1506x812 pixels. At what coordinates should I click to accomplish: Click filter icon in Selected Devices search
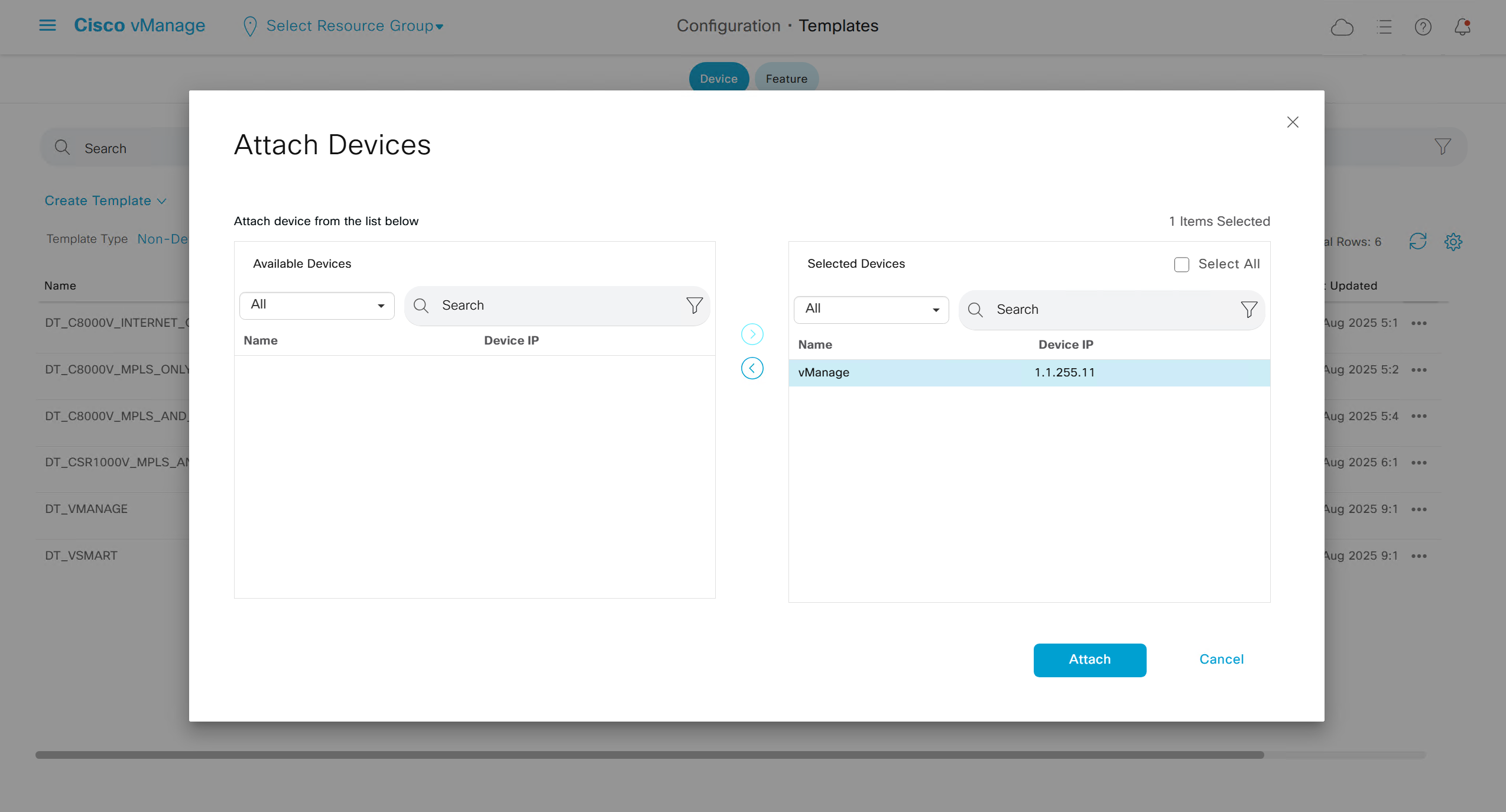[1248, 310]
